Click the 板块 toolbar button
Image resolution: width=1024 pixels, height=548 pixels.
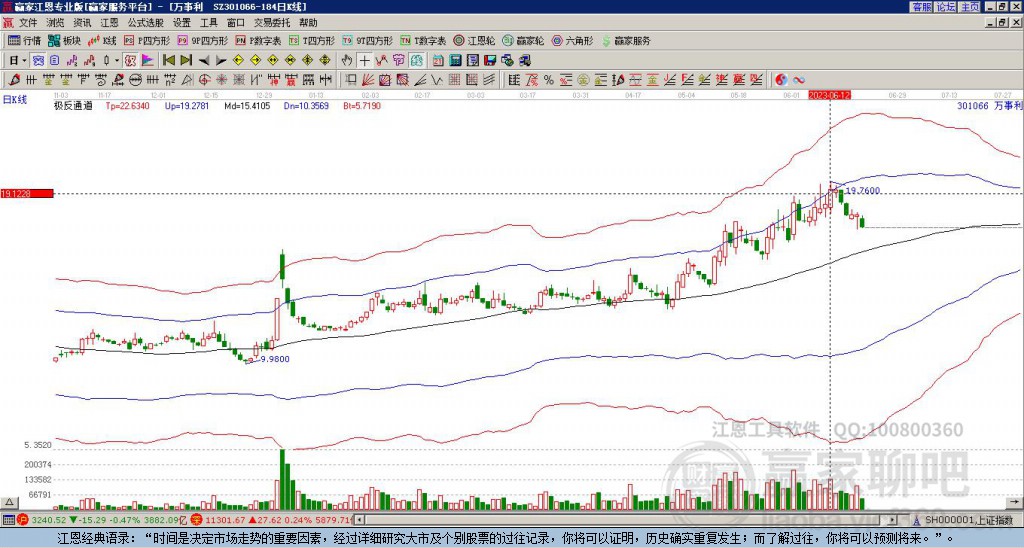pyautogui.click(x=65, y=40)
